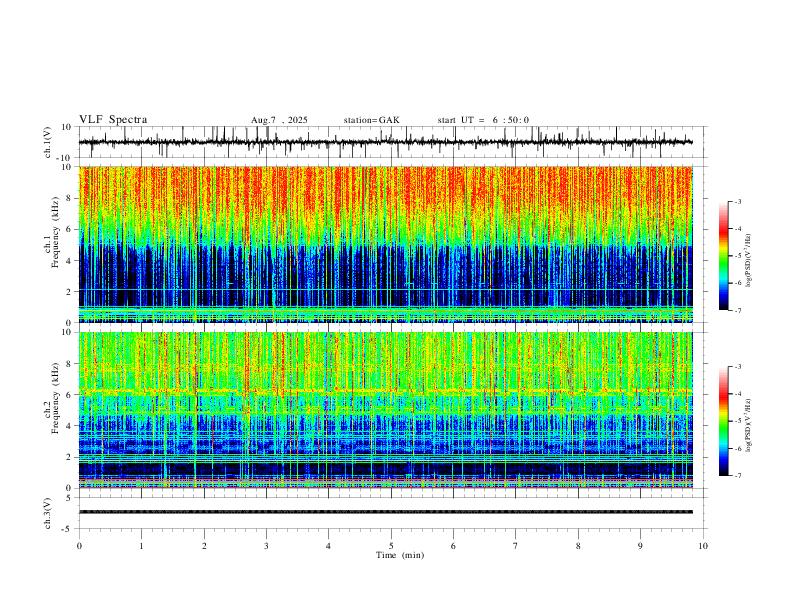Click the 'start UT = 6 : 50: 0' text
The image size is (792, 612).
point(483,120)
